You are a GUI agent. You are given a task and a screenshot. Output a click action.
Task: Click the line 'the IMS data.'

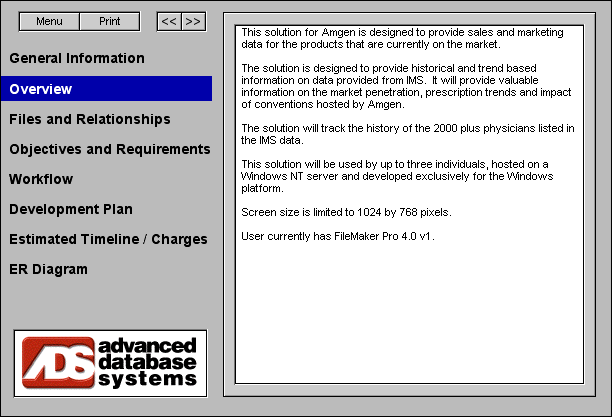[x=272, y=140]
